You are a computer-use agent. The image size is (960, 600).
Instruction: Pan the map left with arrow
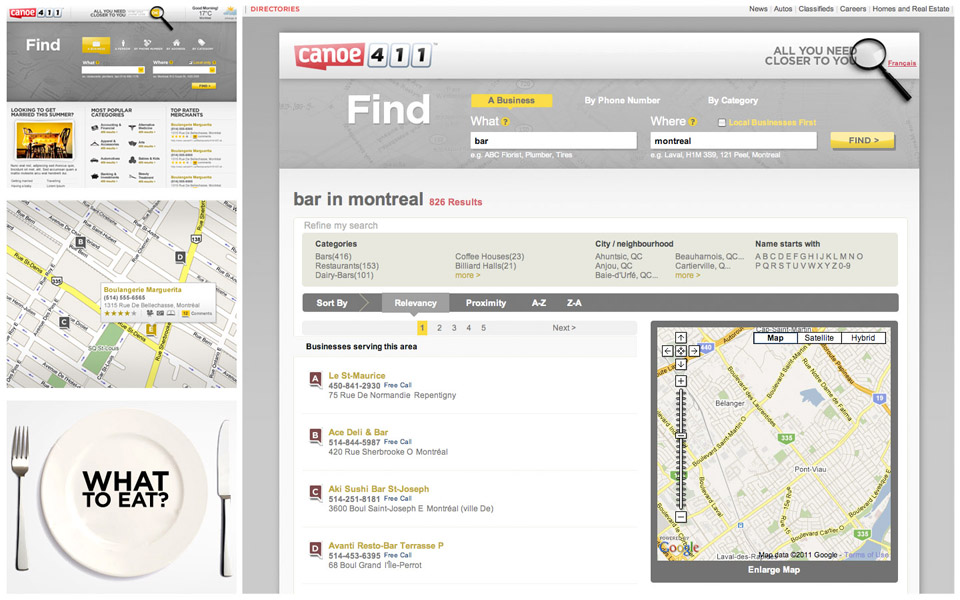pos(667,351)
